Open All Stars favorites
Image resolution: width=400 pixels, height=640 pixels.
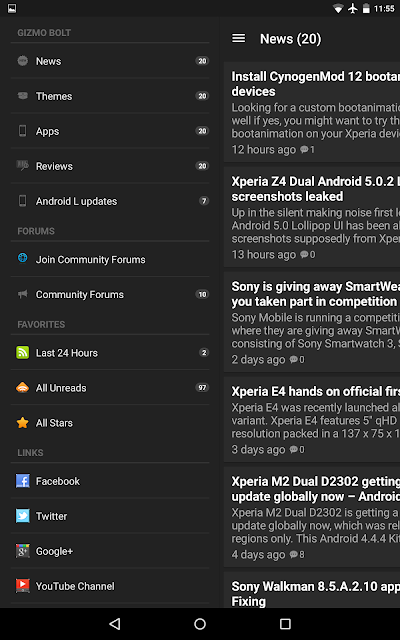click(110, 423)
